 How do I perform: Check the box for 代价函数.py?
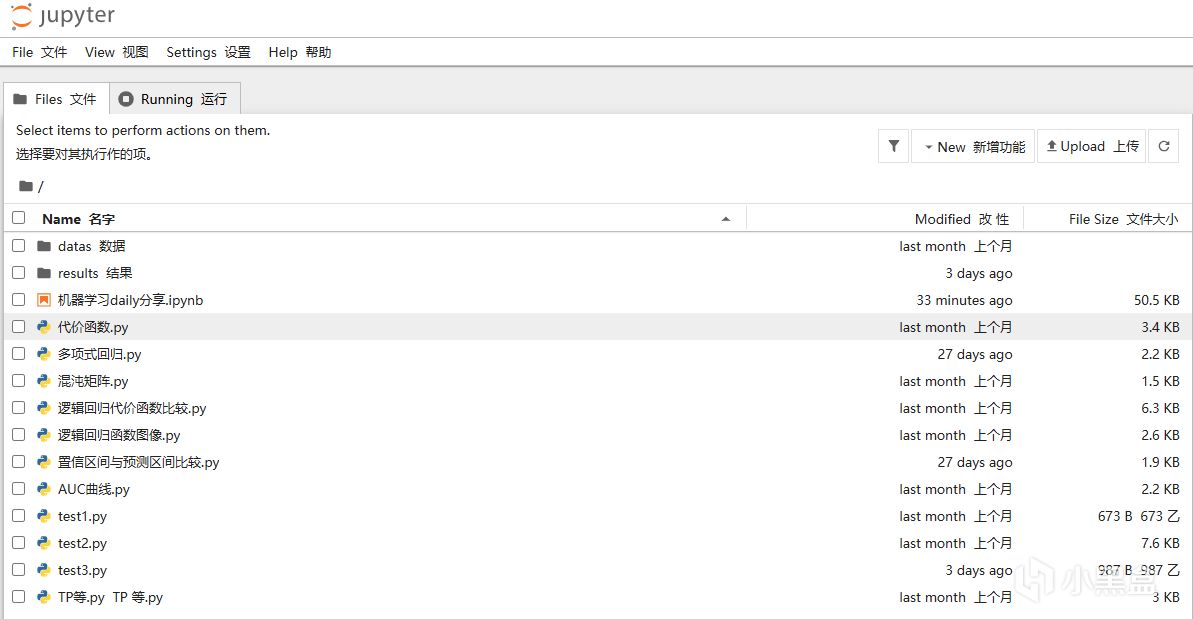(18, 327)
